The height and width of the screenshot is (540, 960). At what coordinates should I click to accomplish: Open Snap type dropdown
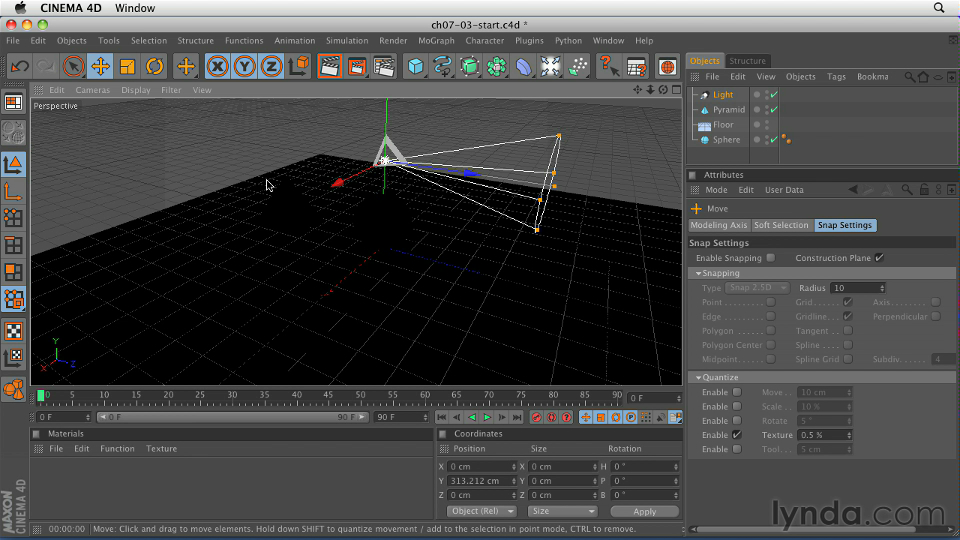[757, 288]
